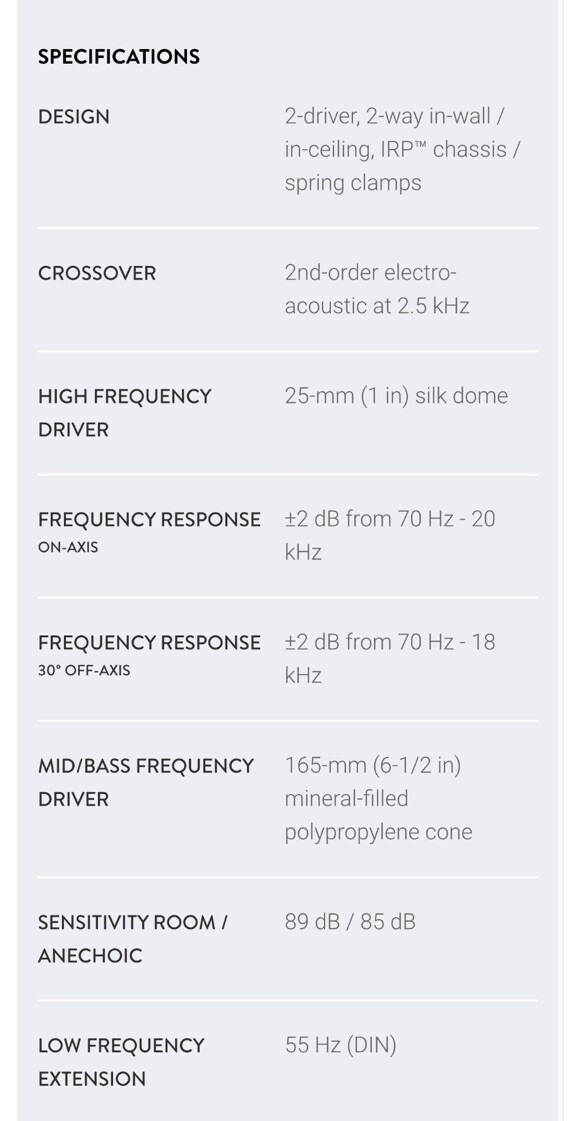Click the SENSITIVITY ROOM / ANECHOIC label
The height and width of the screenshot is (1121, 580).
point(132,939)
